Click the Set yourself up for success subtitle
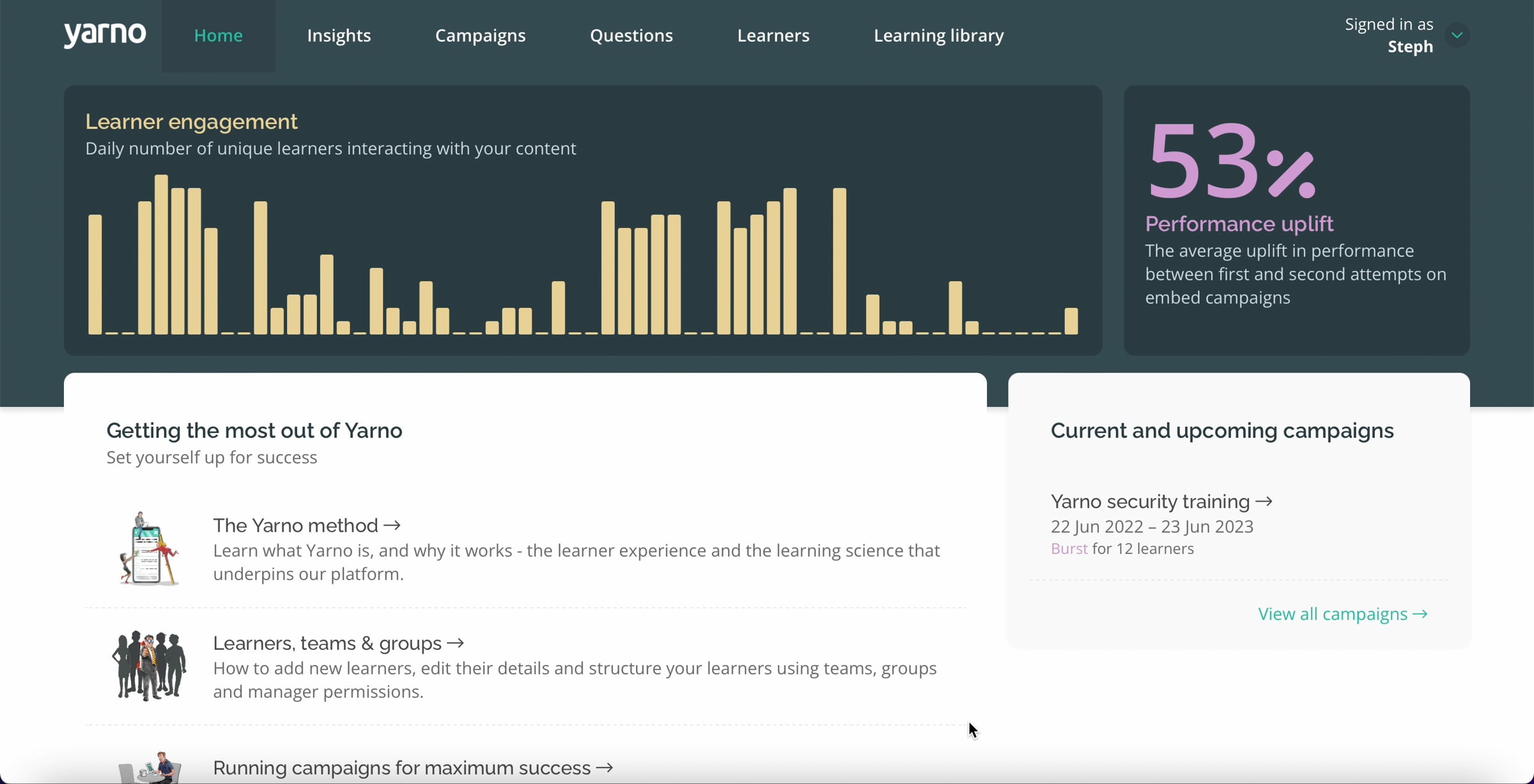This screenshot has width=1534, height=784. (x=212, y=457)
